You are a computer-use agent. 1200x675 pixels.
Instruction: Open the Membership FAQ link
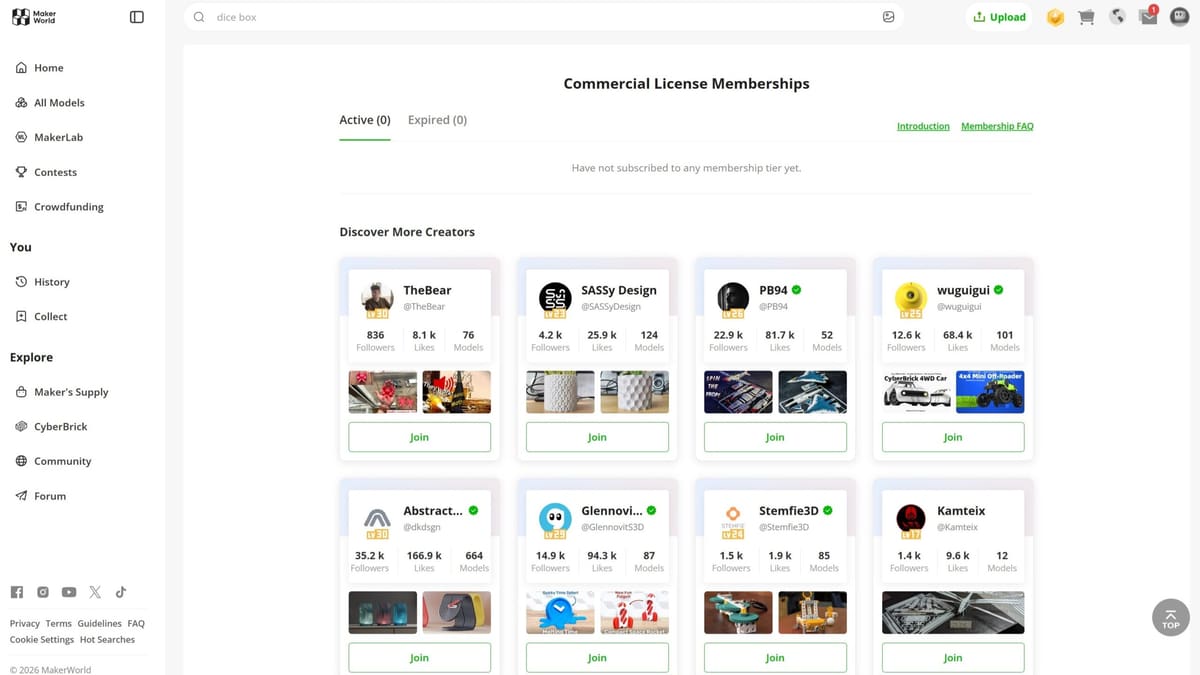pos(997,127)
